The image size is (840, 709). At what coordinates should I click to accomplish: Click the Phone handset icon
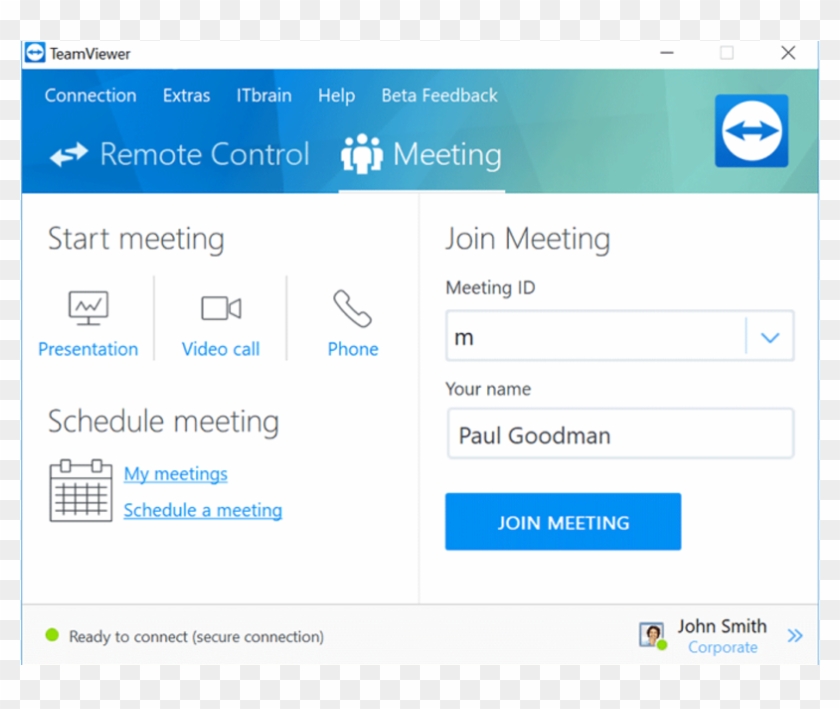(352, 309)
